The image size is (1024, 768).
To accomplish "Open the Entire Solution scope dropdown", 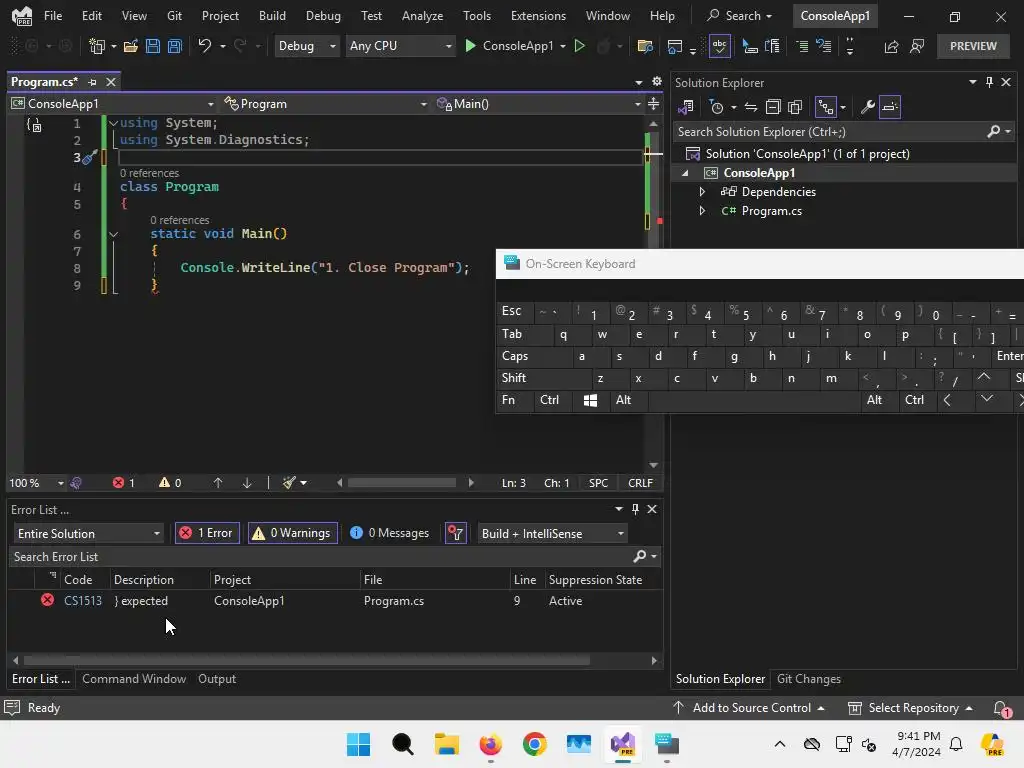I will pos(88,534).
